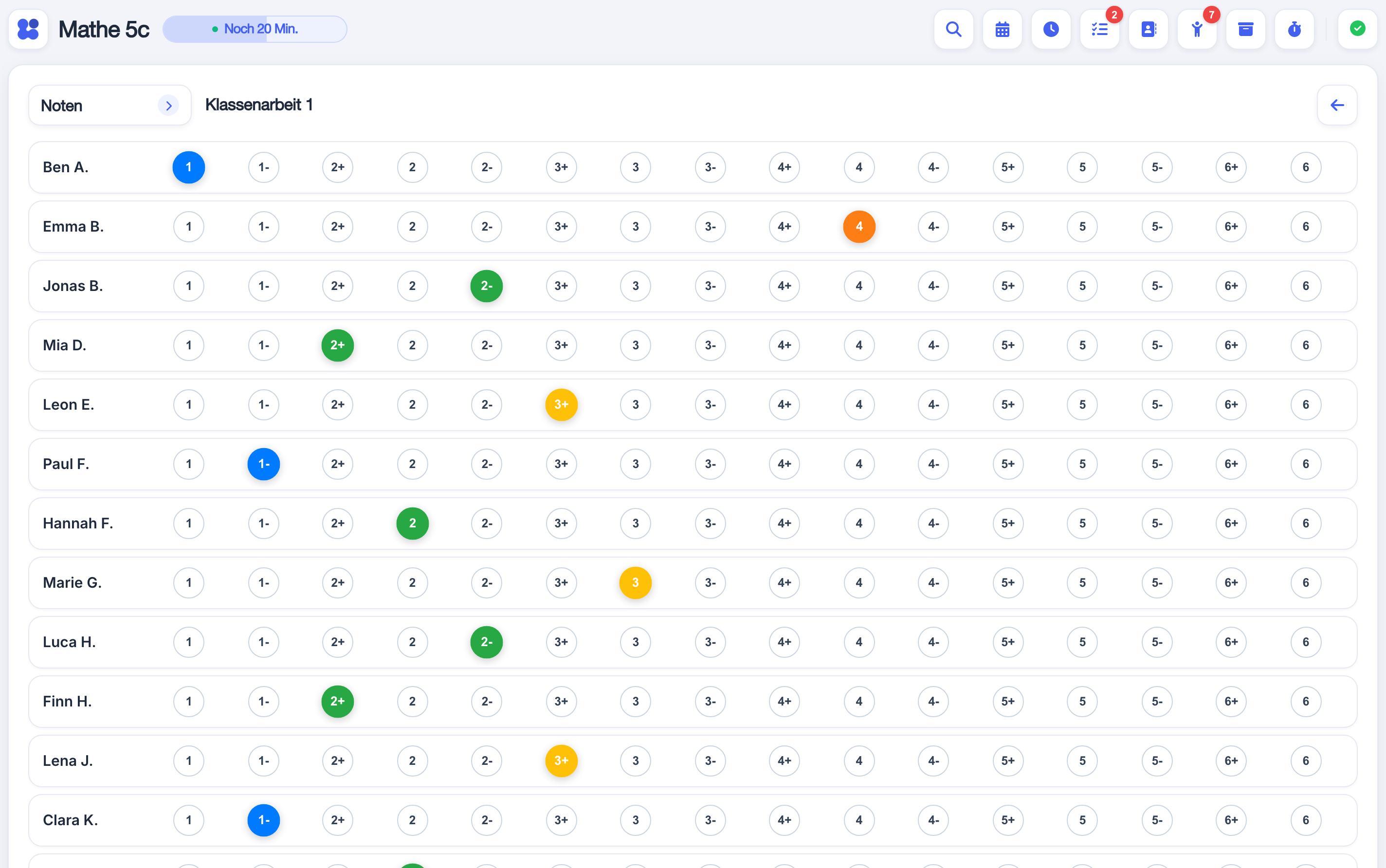Start the stopwatch timer icon
This screenshot has height=868, width=1386.
(1294, 29)
